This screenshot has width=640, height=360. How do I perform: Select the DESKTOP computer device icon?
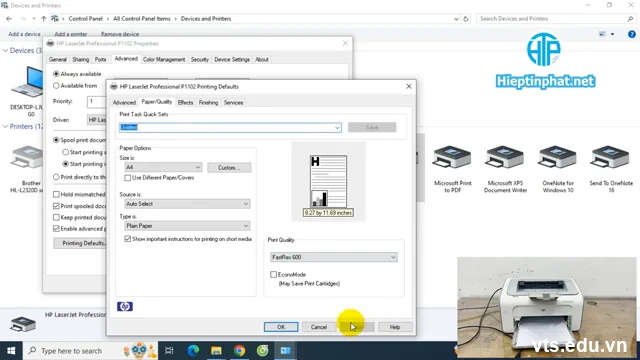pos(28,82)
